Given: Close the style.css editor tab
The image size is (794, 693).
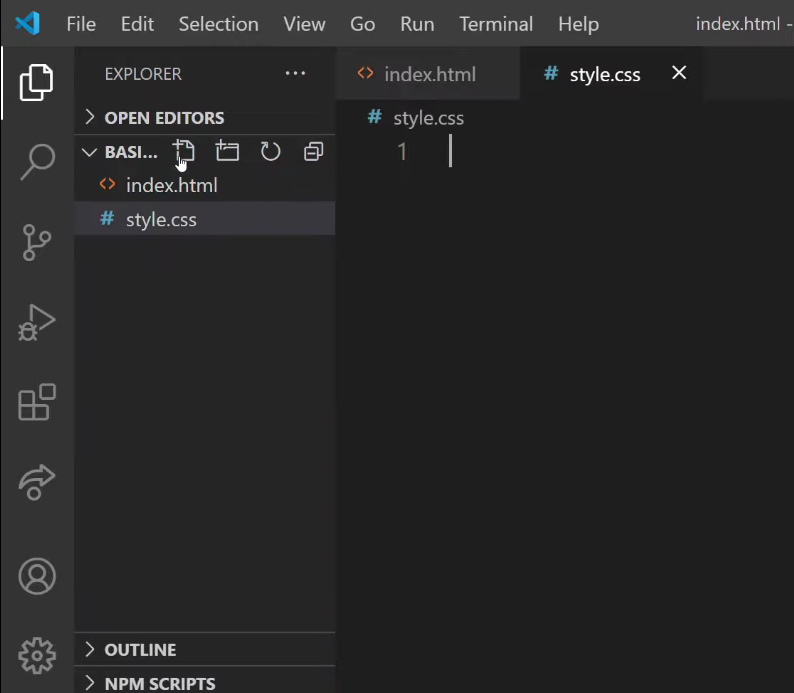Looking at the screenshot, I should 679,72.
